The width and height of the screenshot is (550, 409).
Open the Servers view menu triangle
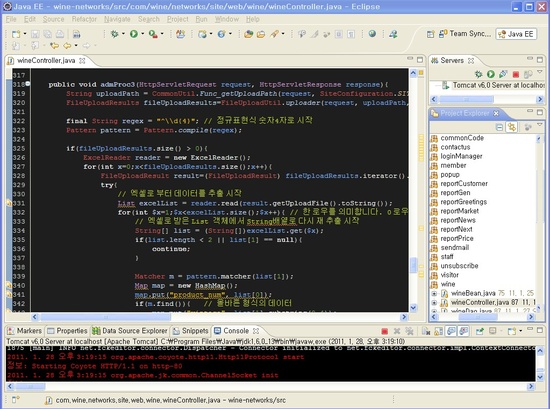coord(540,72)
